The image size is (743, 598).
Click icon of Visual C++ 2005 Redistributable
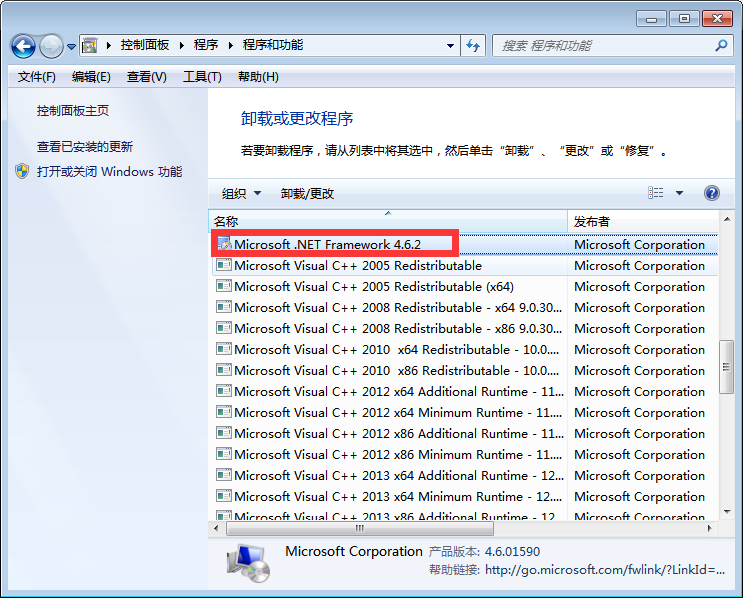(224, 265)
